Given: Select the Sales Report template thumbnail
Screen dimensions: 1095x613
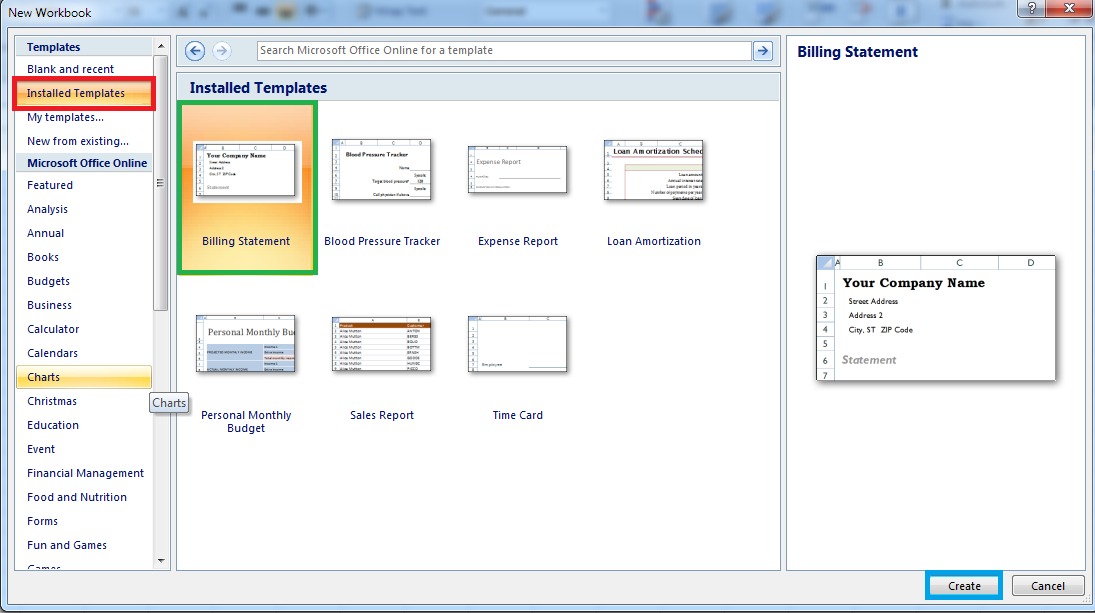Looking at the screenshot, I should (381, 344).
